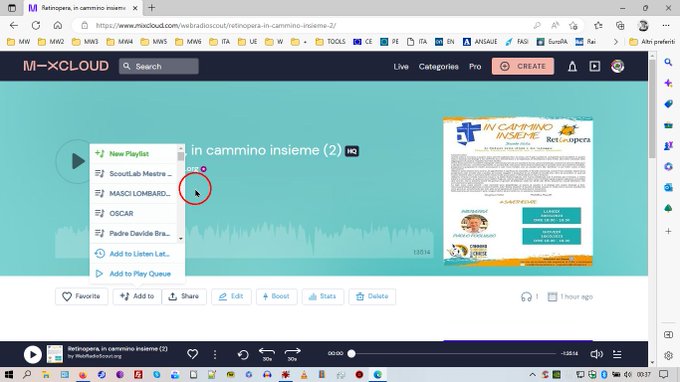
Task: Open the notifications bell icon
Action: [x=572, y=66]
